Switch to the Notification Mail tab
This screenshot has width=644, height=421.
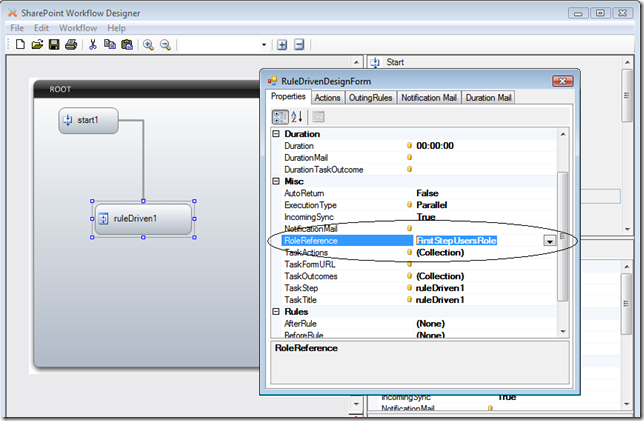(429, 98)
